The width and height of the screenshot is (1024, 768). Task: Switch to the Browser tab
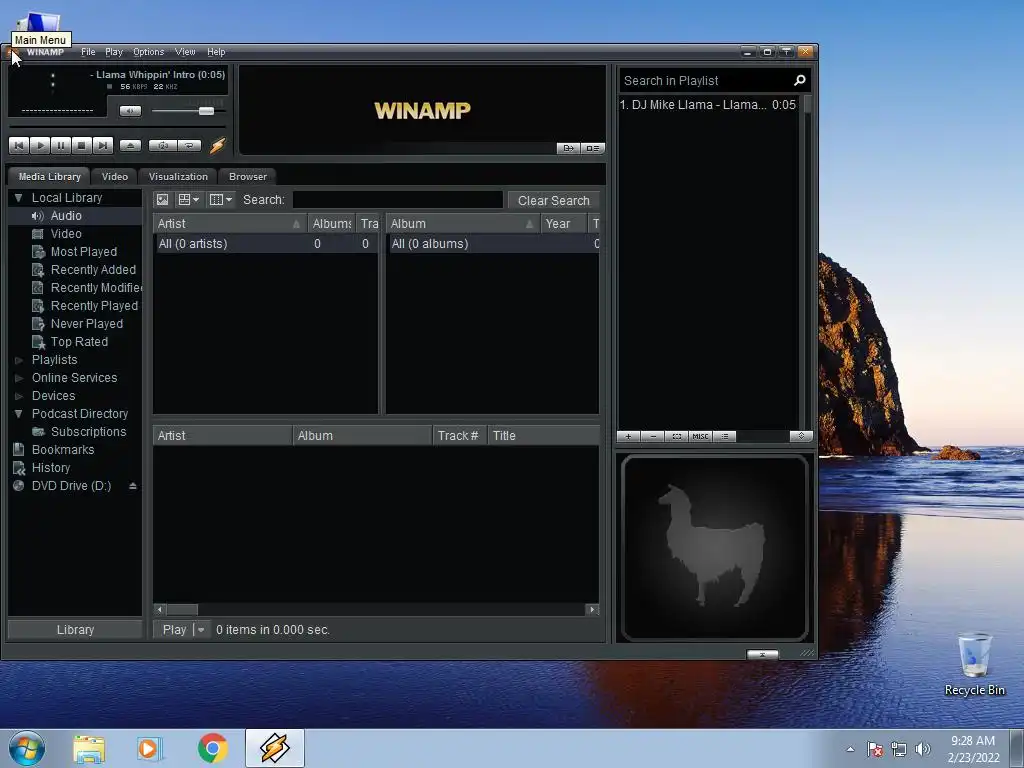click(x=248, y=176)
